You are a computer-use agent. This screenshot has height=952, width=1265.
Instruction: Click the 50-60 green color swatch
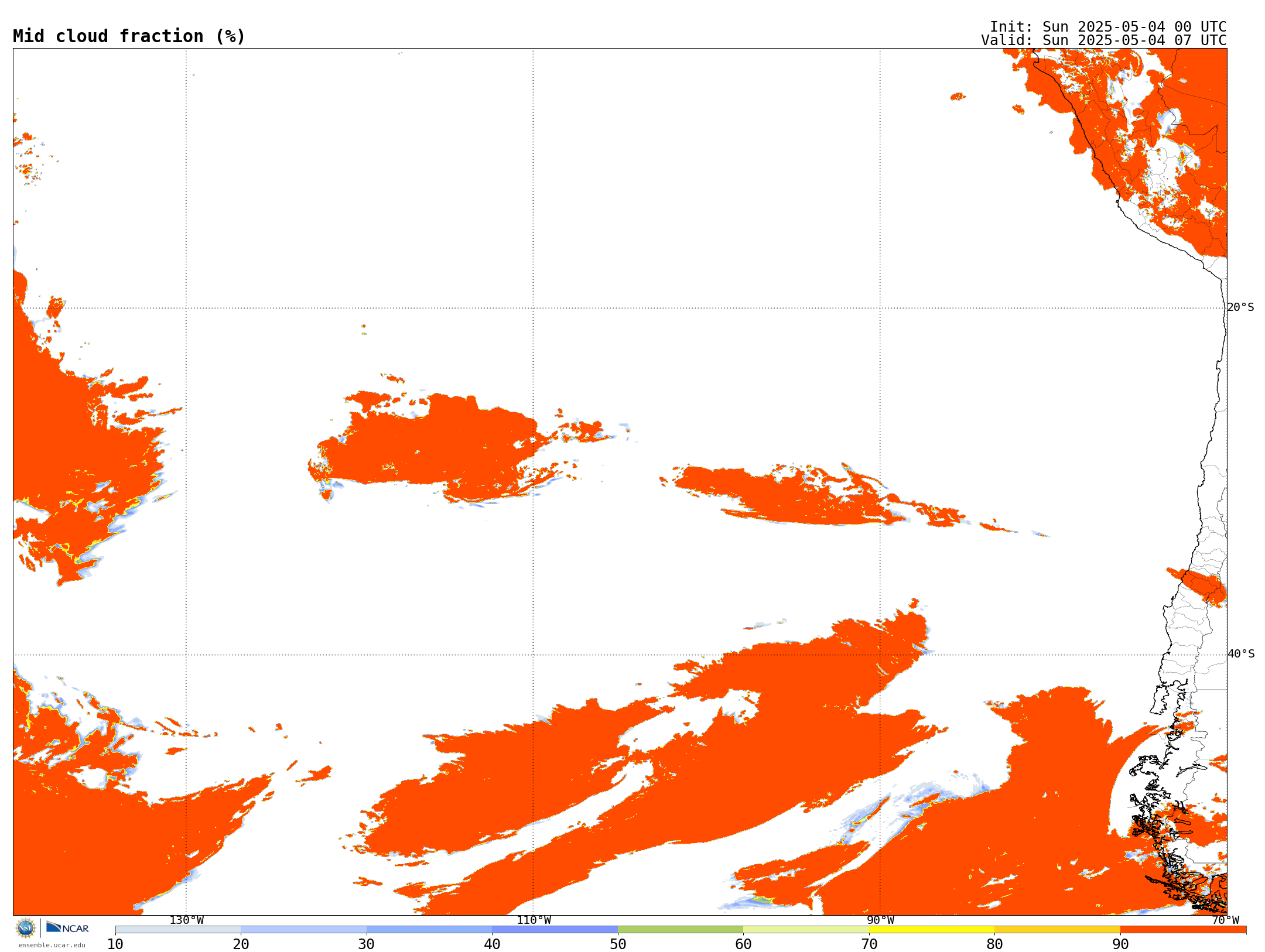[681, 930]
